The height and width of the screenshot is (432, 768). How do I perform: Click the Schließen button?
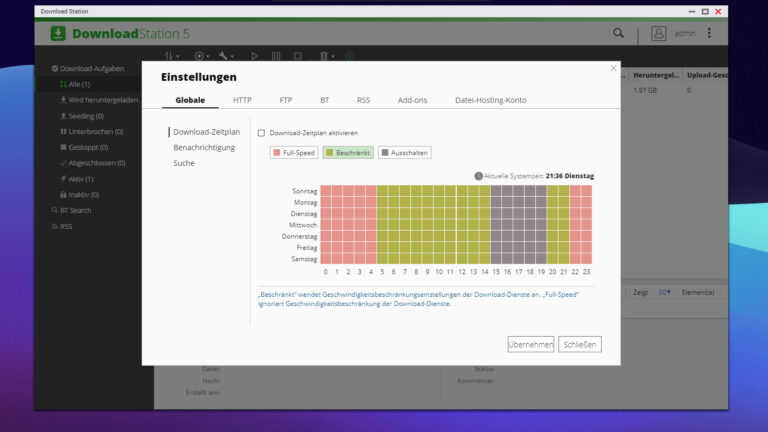click(x=580, y=344)
